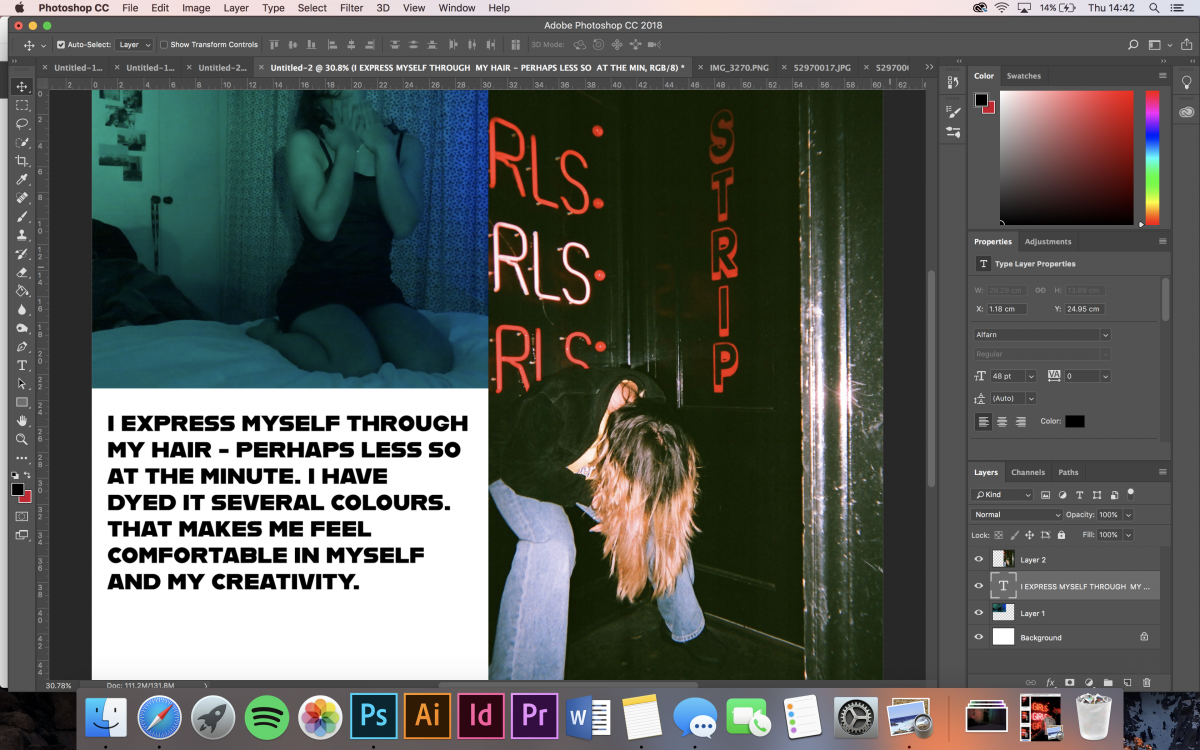Click the black text Color swatch
This screenshot has height=750, width=1200.
1074,422
